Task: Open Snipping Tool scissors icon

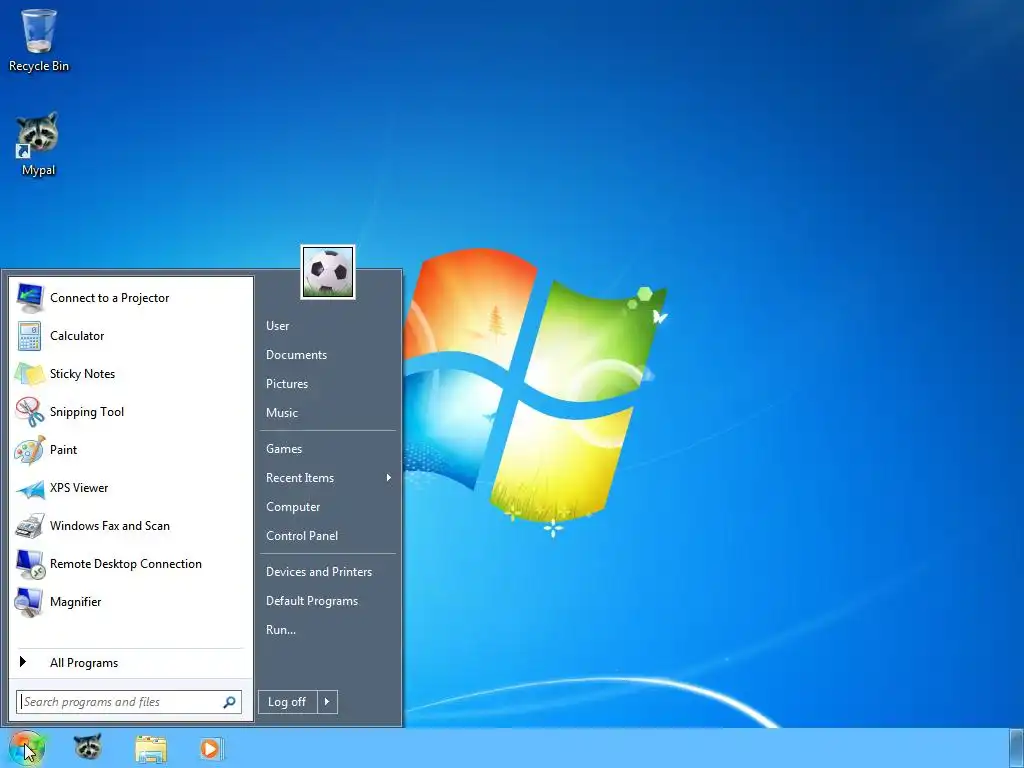Action: (x=29, y=411)
